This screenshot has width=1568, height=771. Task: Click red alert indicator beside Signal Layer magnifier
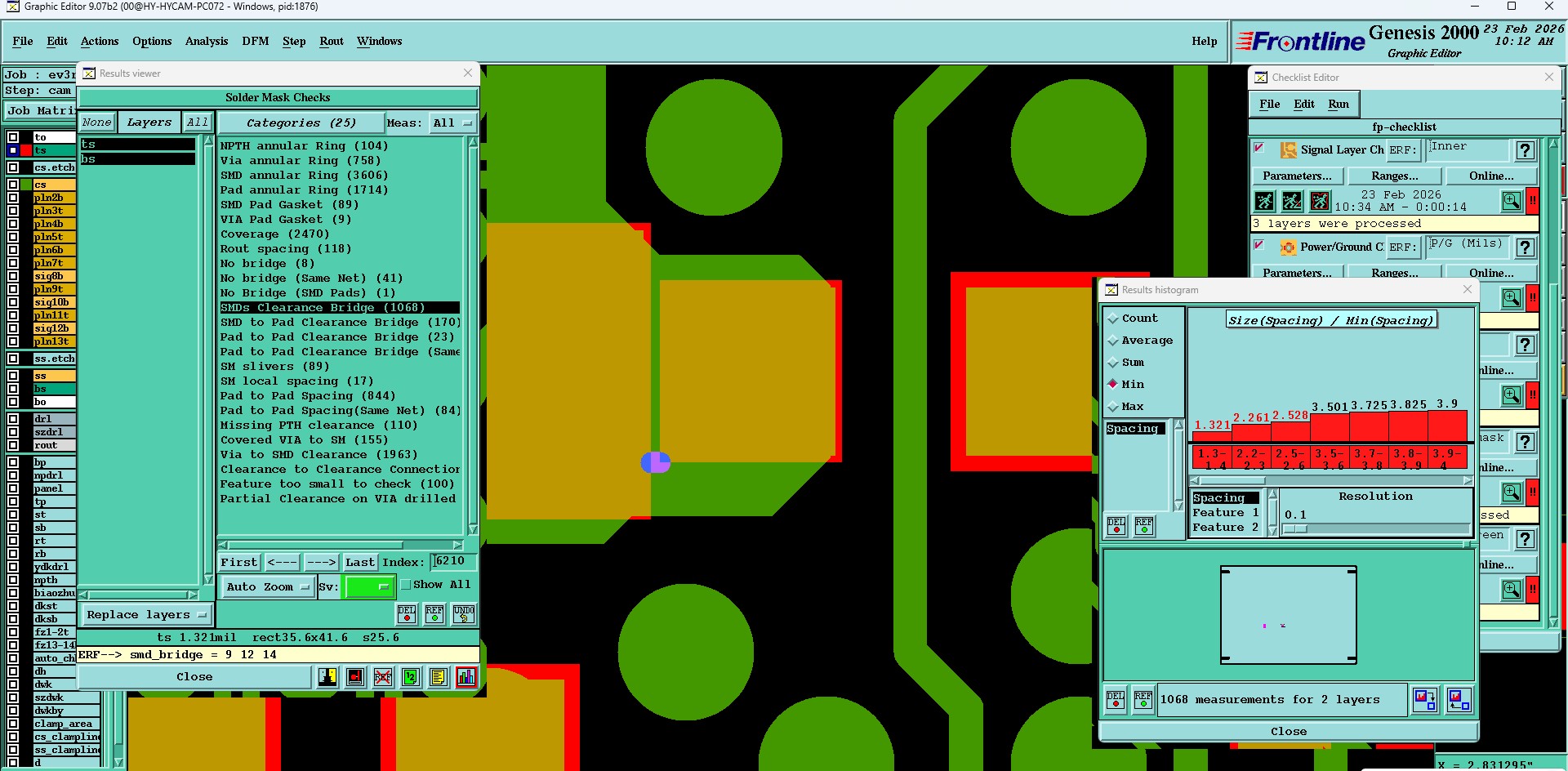coord(1533,201)
